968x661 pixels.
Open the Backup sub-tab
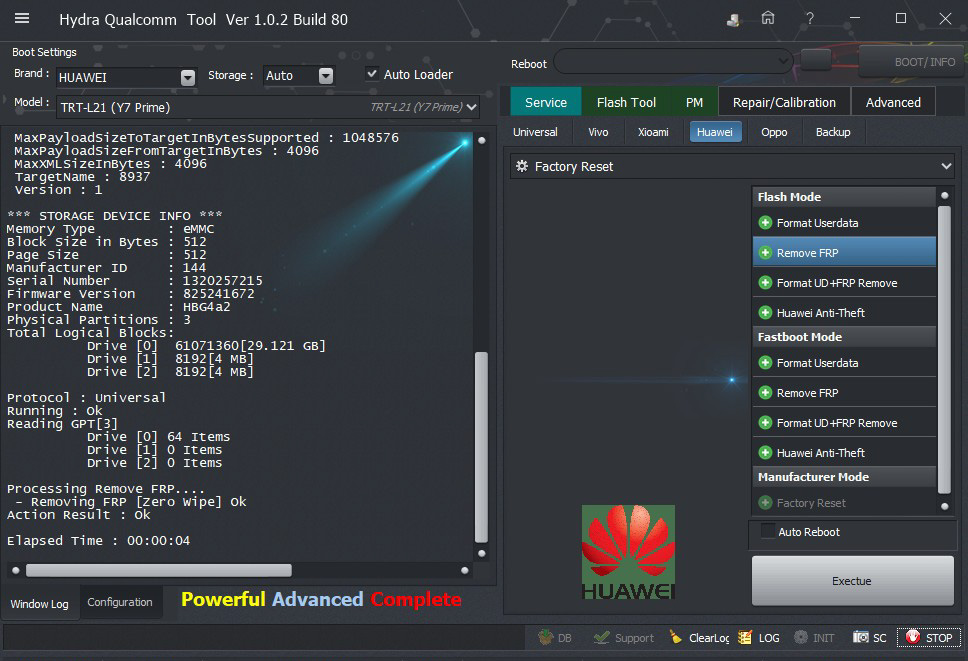tap(833, 132)
